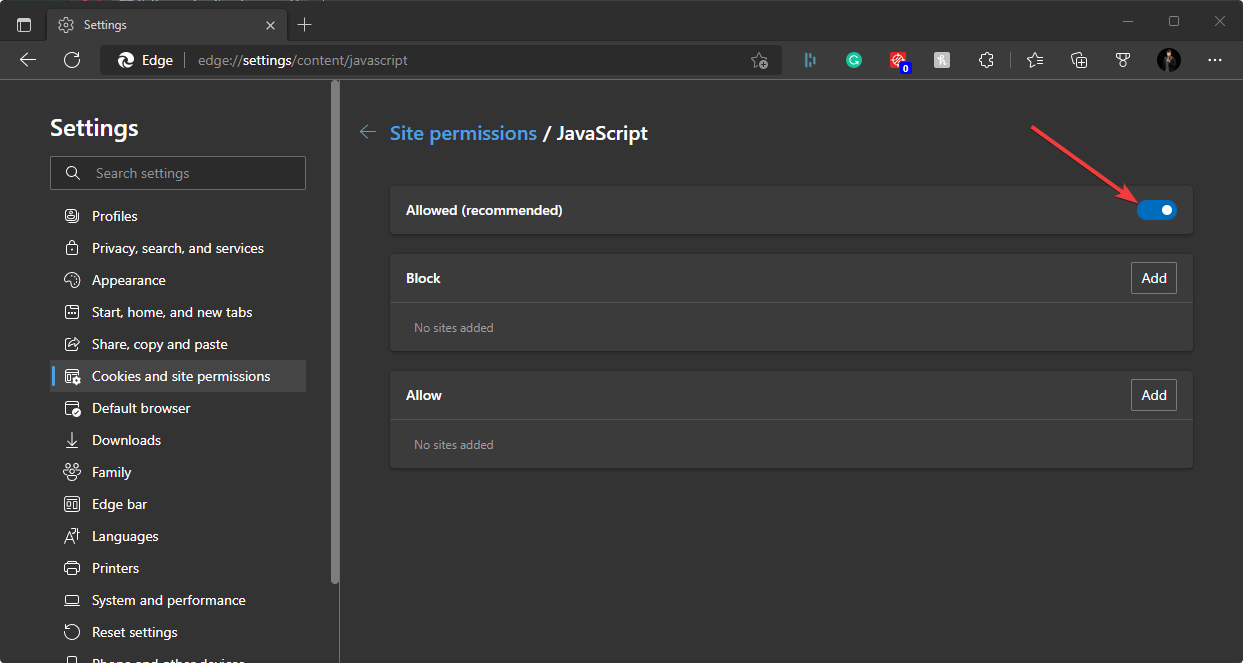Open the Settings and more ellipsis menu

click(1215, 60)
